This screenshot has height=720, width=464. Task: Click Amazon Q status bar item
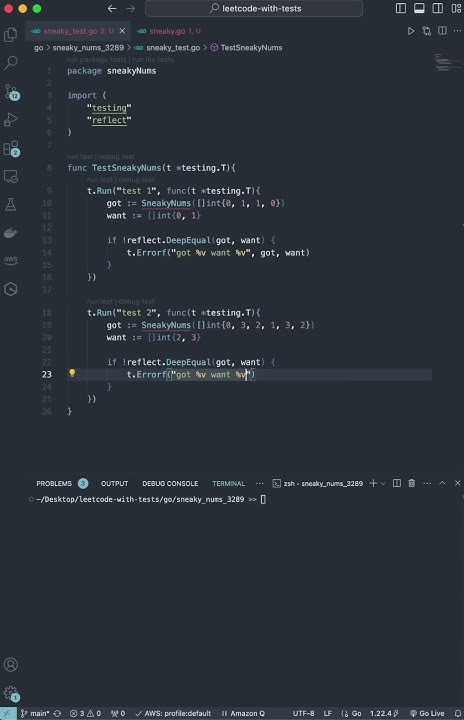click(x=243, y=714)
